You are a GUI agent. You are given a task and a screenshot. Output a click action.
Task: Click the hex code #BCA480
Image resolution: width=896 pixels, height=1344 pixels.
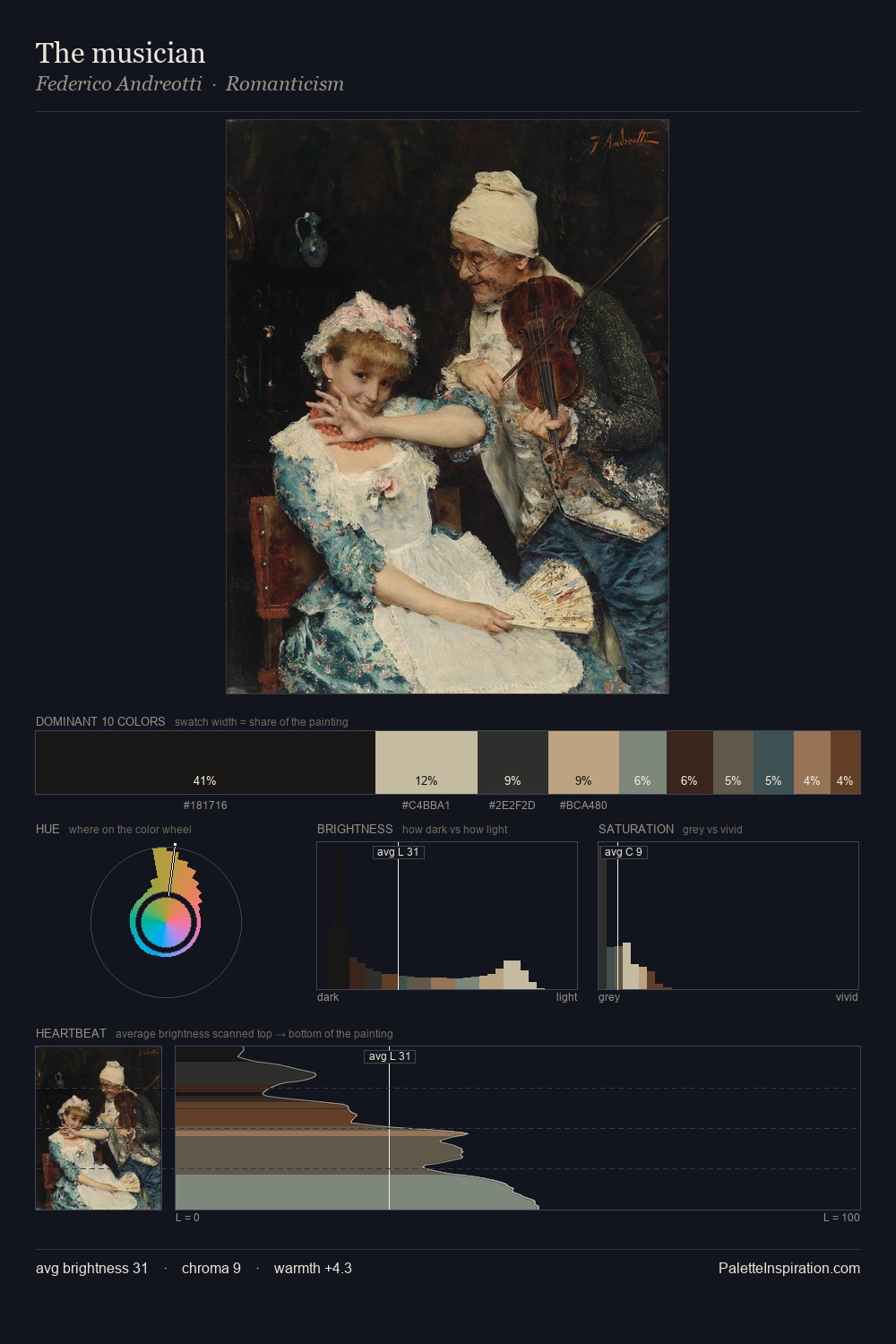pos(583,806)
